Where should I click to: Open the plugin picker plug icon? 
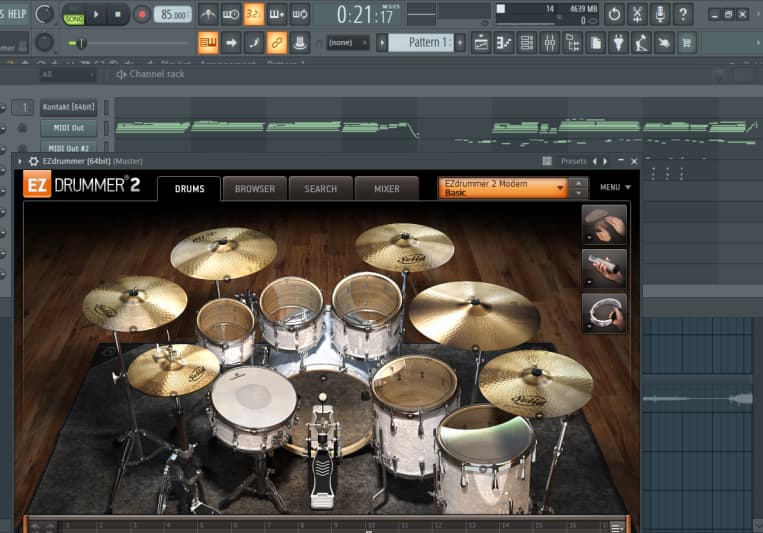pos(618,43)
